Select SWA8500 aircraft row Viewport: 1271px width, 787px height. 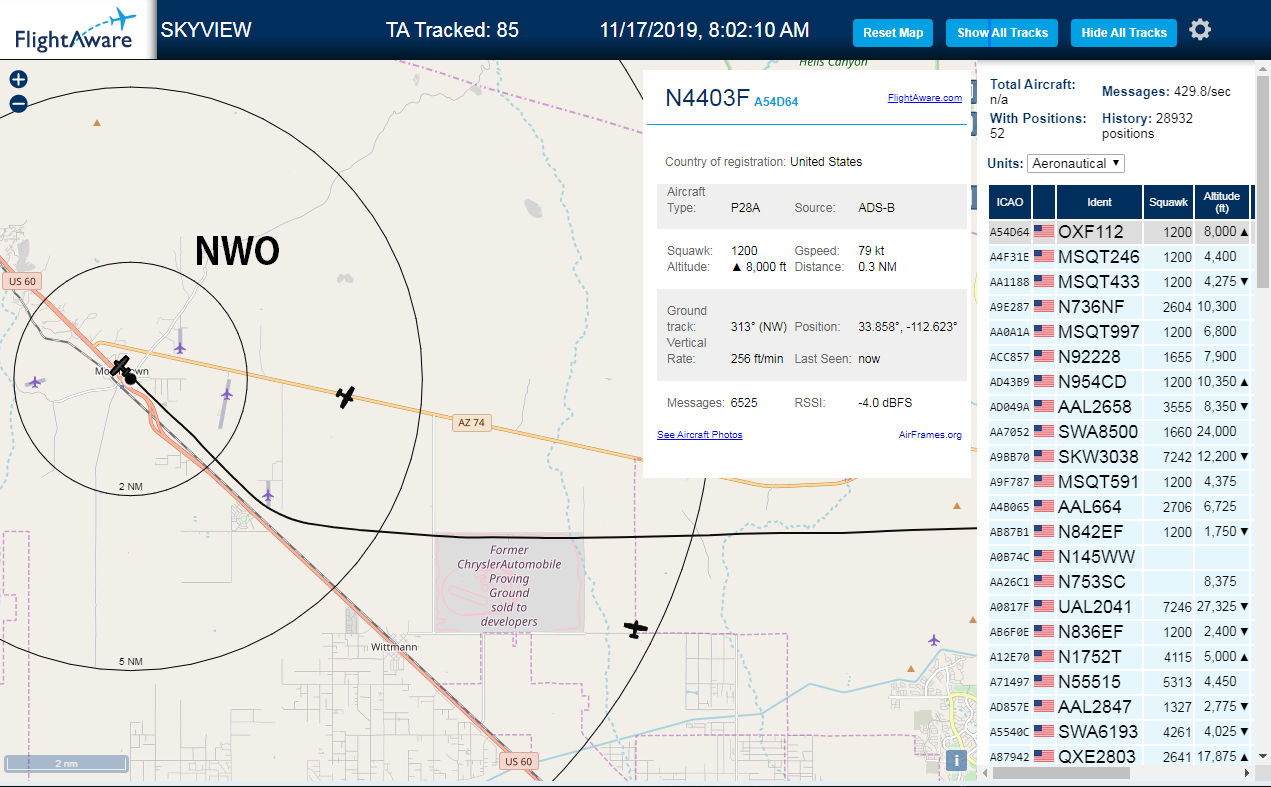pos(1121,432)
